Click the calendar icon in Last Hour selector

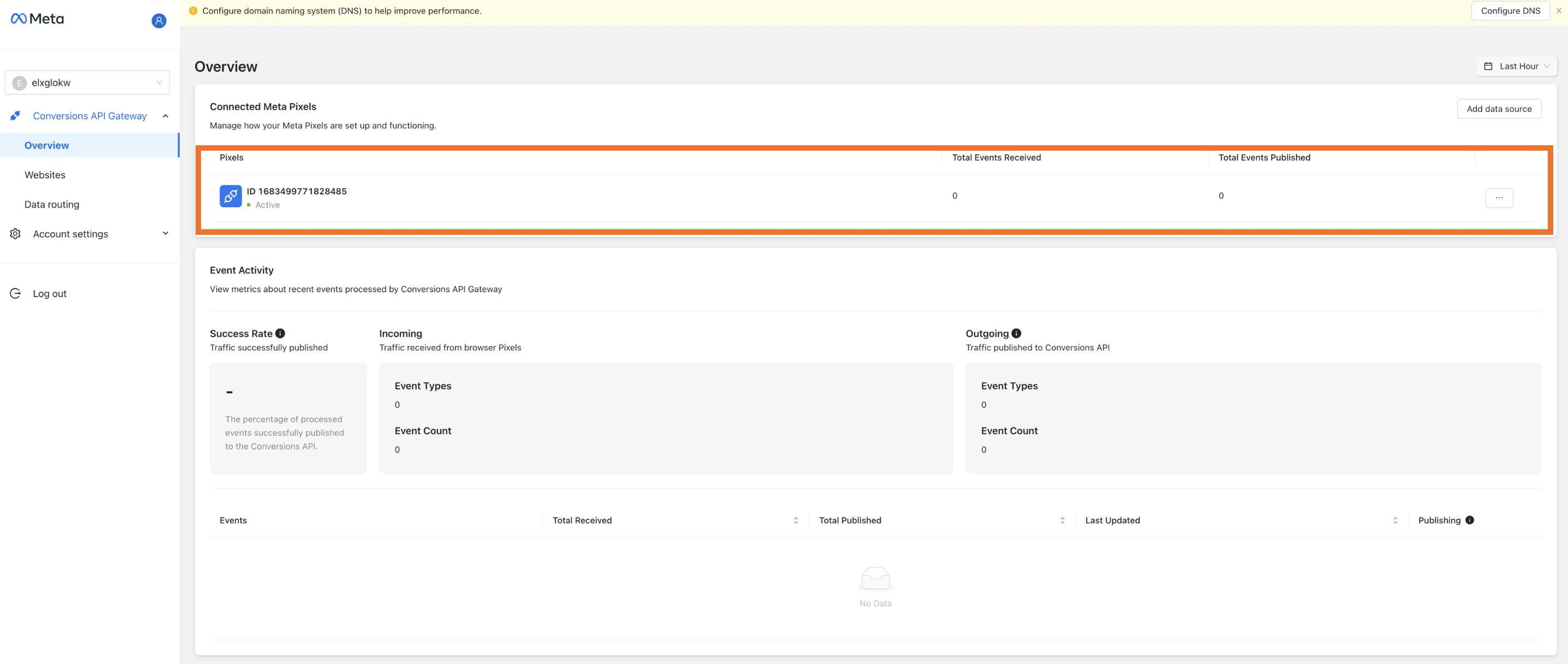(x=1488, y=66)
